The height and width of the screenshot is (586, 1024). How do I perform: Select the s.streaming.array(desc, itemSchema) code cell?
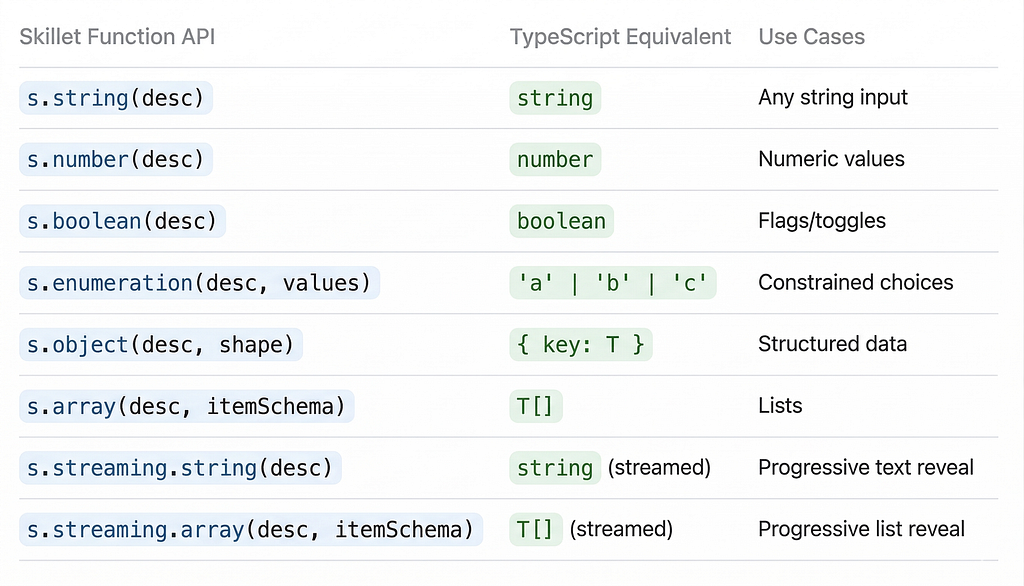pos(251,529)
